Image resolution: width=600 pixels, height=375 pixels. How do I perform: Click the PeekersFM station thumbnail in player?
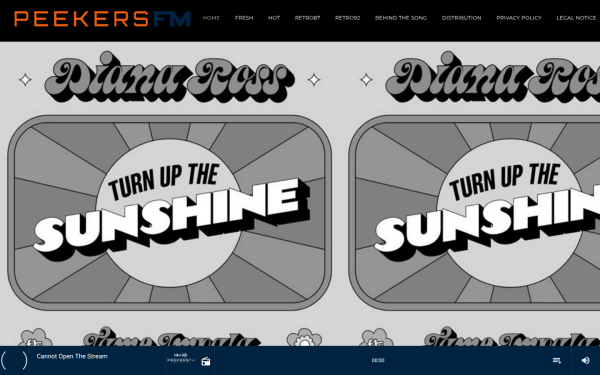(x=181, y=358)
